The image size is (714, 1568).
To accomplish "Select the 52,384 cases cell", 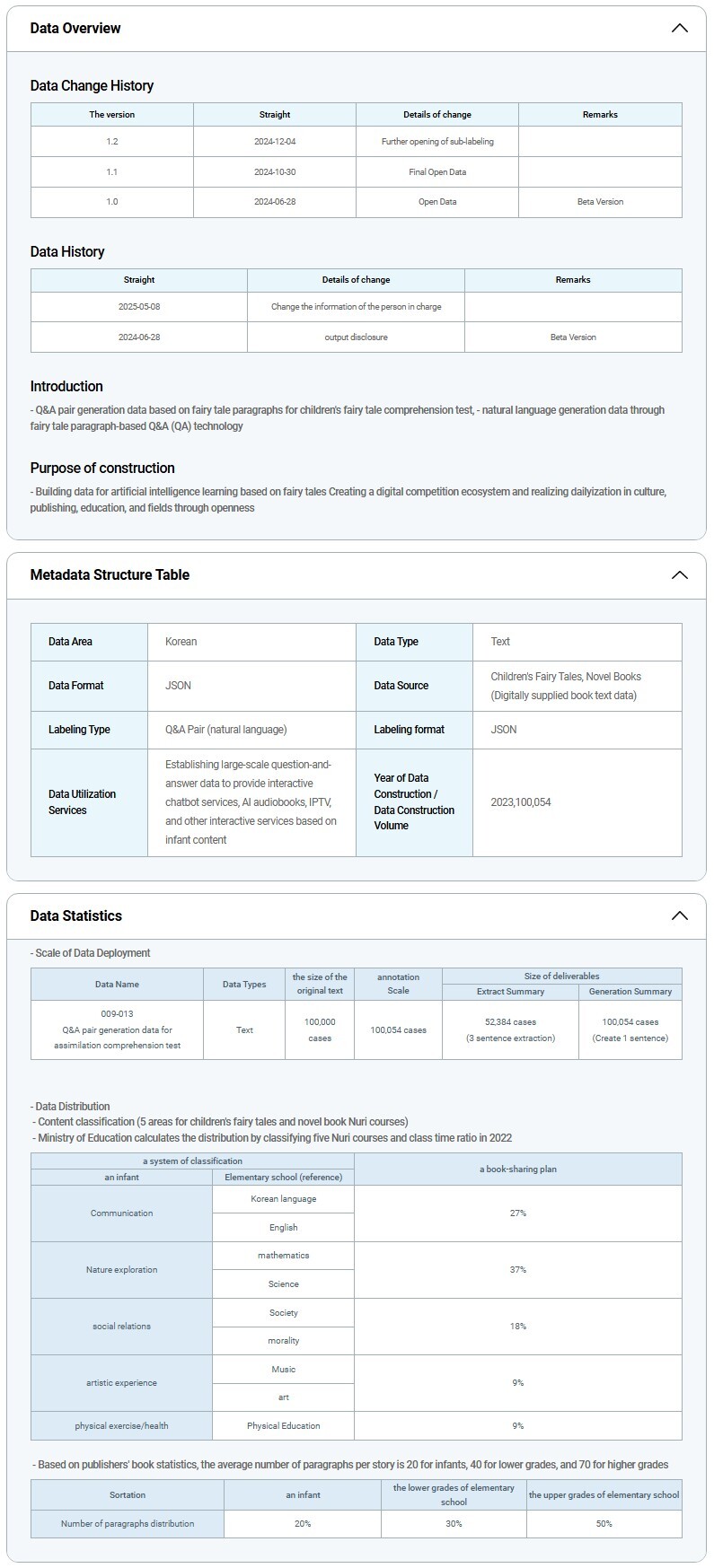I will 510,1029.
